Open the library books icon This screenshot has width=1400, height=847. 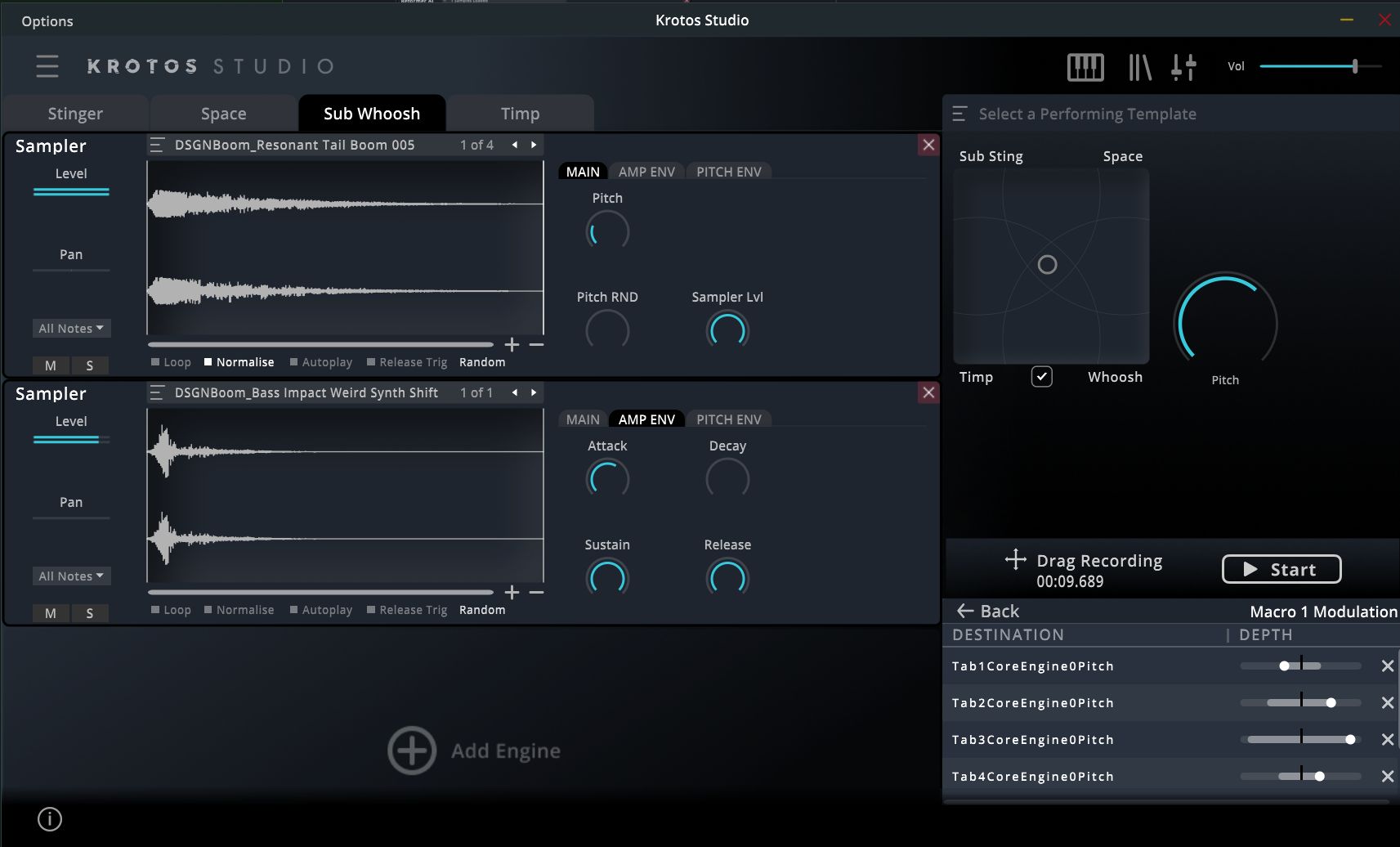click(1139, 67)
